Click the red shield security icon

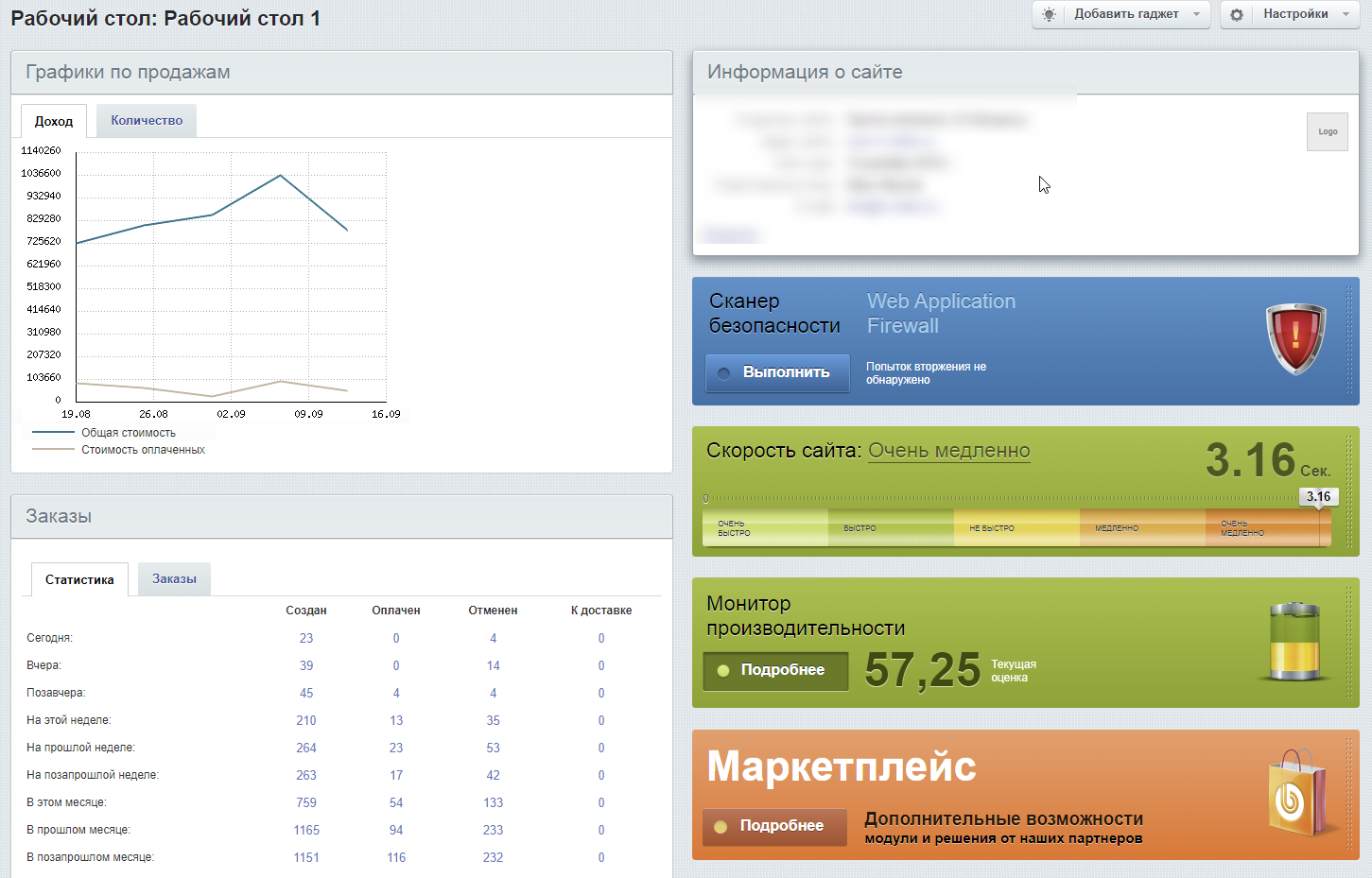[x=1296, y=339]
